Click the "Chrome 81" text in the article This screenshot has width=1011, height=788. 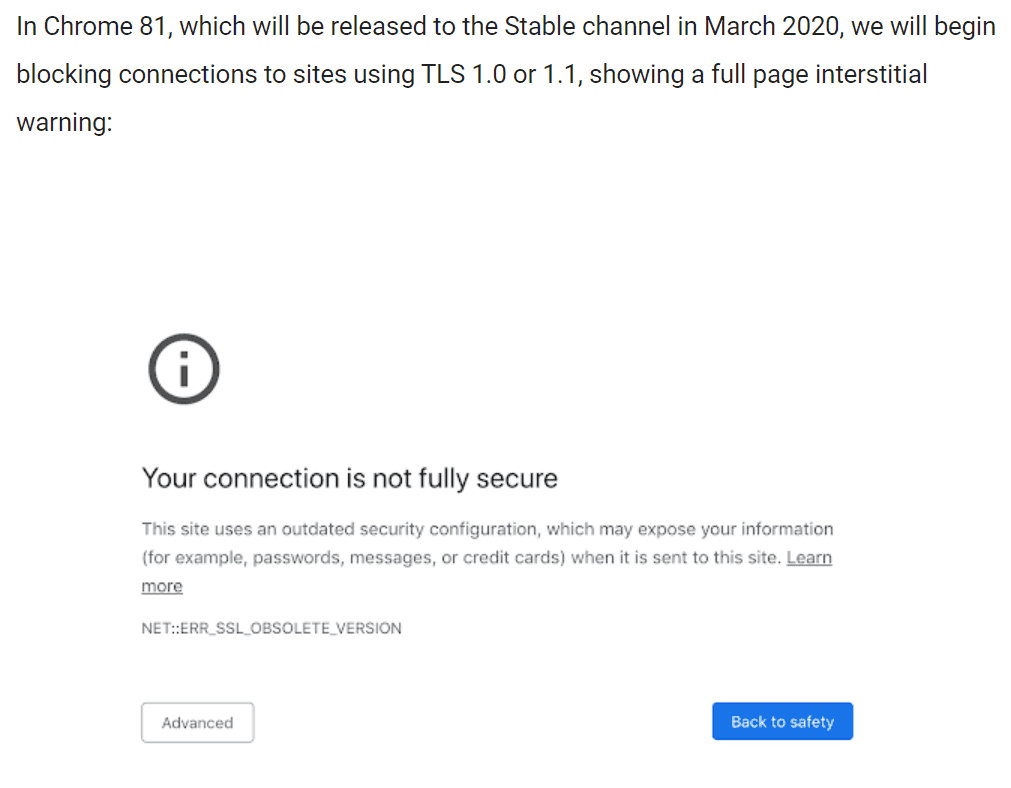click(x=106, y=26)
